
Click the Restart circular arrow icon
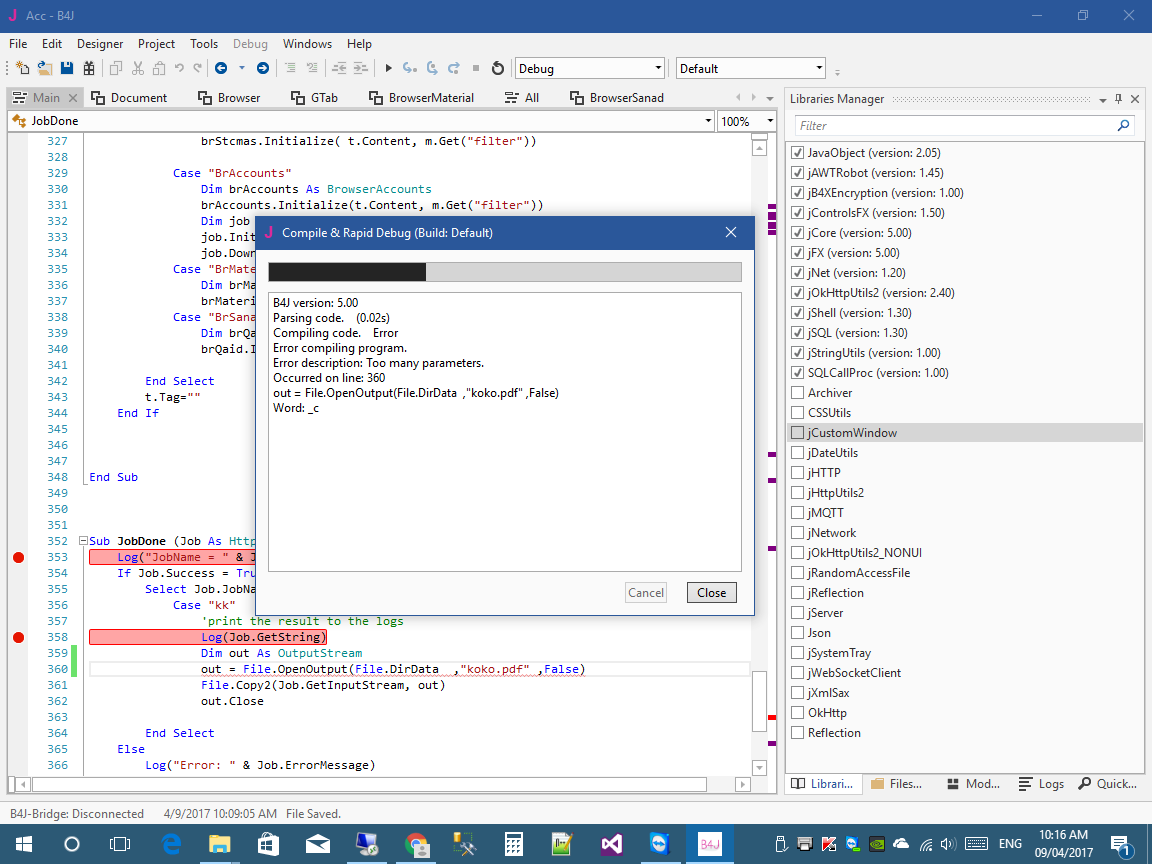[498, 68]
